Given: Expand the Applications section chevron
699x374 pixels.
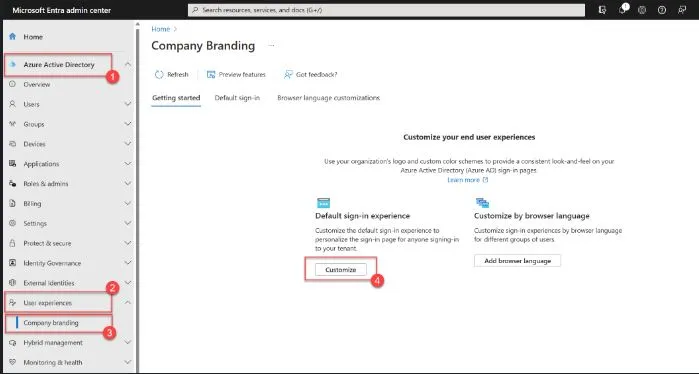Looking at the screenshot, I should [128, 164].
